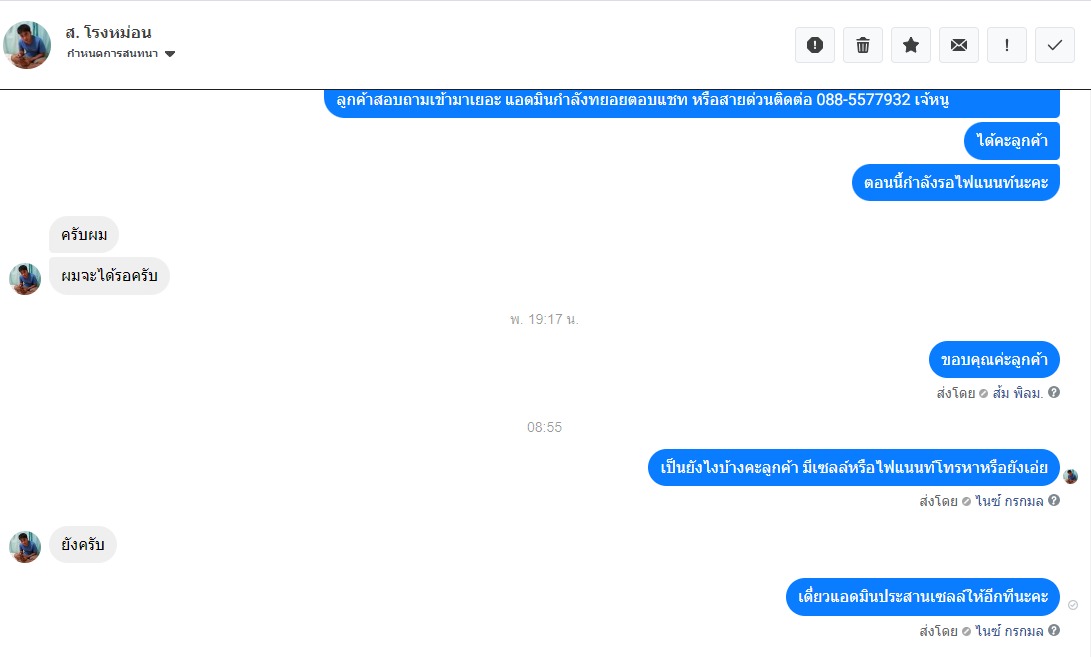Click the sender name ไนซ์ กรกมล under last message
Viewport: 1091px width, 657px height.
click(x=1009, y=631)
